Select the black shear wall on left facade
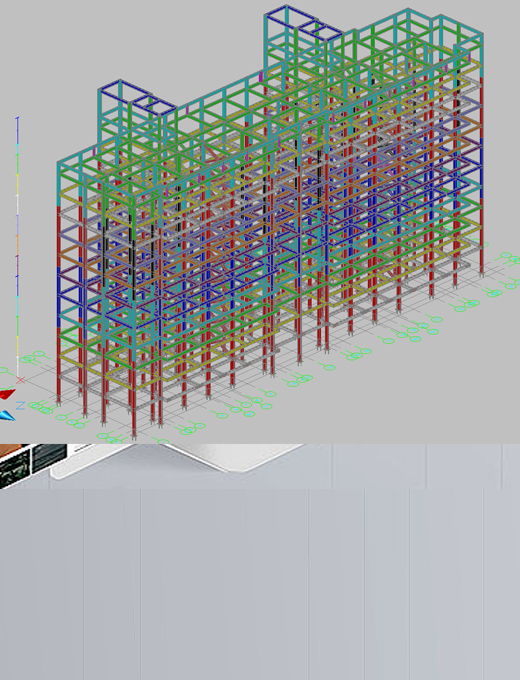Viewport: 520px width, 680px height. 105,252
